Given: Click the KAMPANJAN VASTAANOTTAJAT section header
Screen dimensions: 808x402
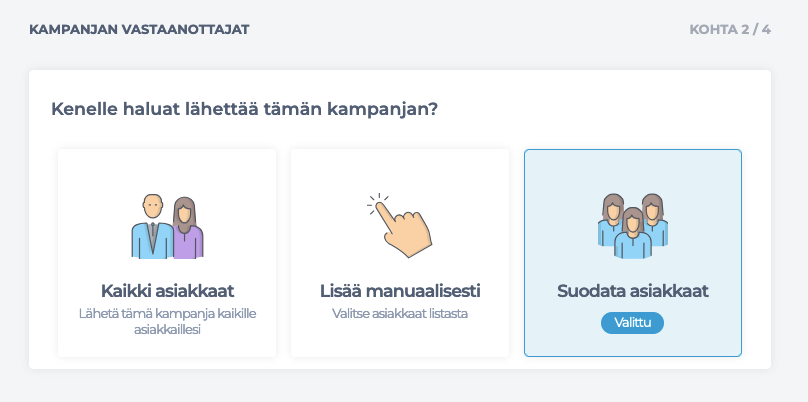Looking at the screenshot, I should pos(139,29).
